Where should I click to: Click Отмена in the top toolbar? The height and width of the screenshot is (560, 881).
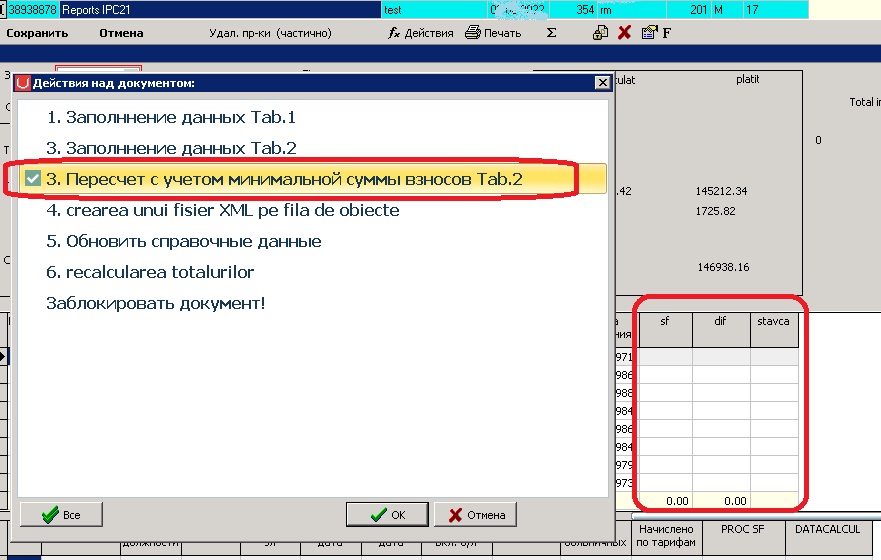tap(121, 33)
